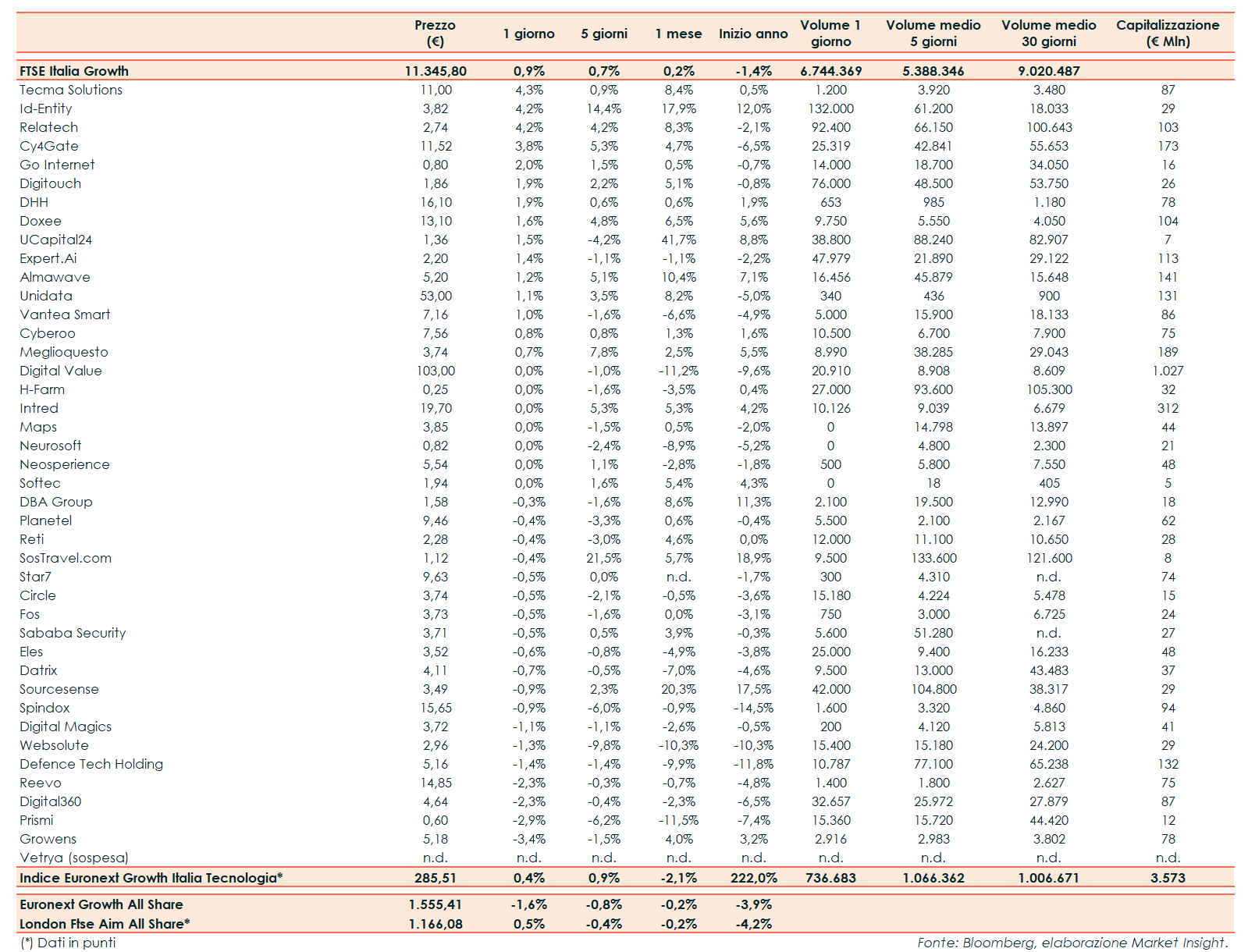Image resolution: width=1248 pixels, height=952 pixels.
Task: Click the "Defence Tech Holding" row label
Action: click(91, 764)
